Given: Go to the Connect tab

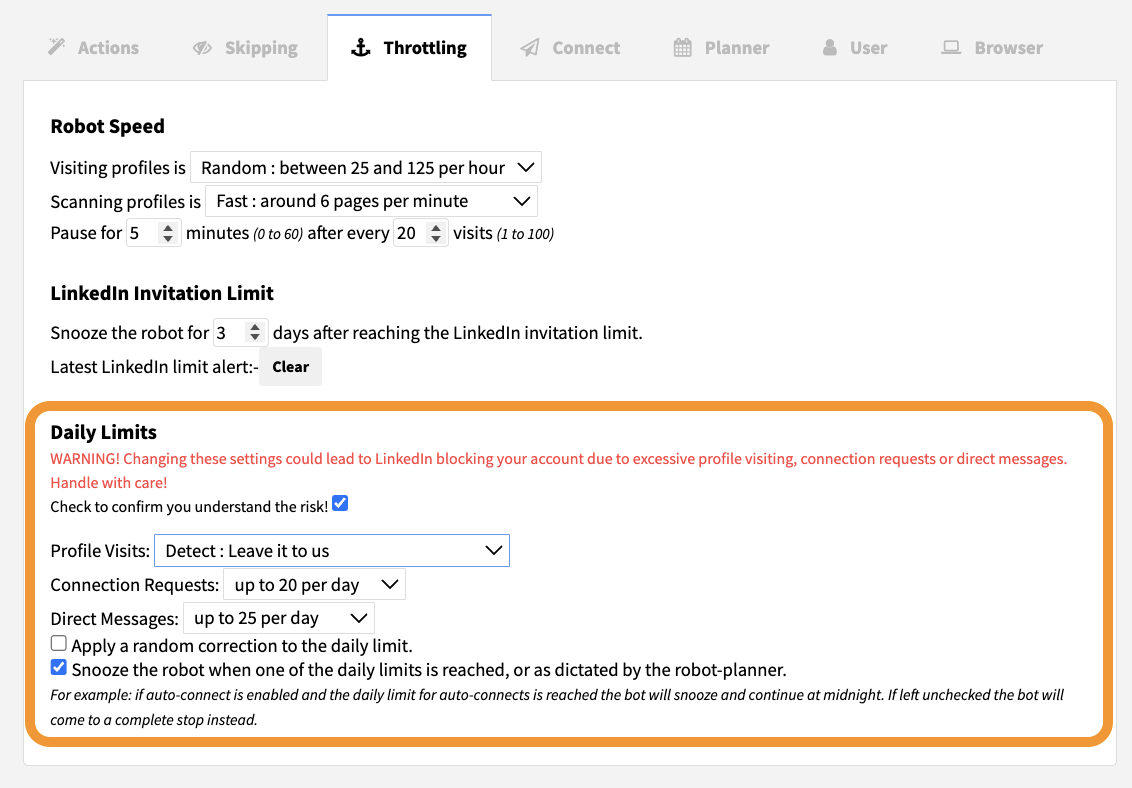Looking at the screenshot, I should [x=570, y=48].
